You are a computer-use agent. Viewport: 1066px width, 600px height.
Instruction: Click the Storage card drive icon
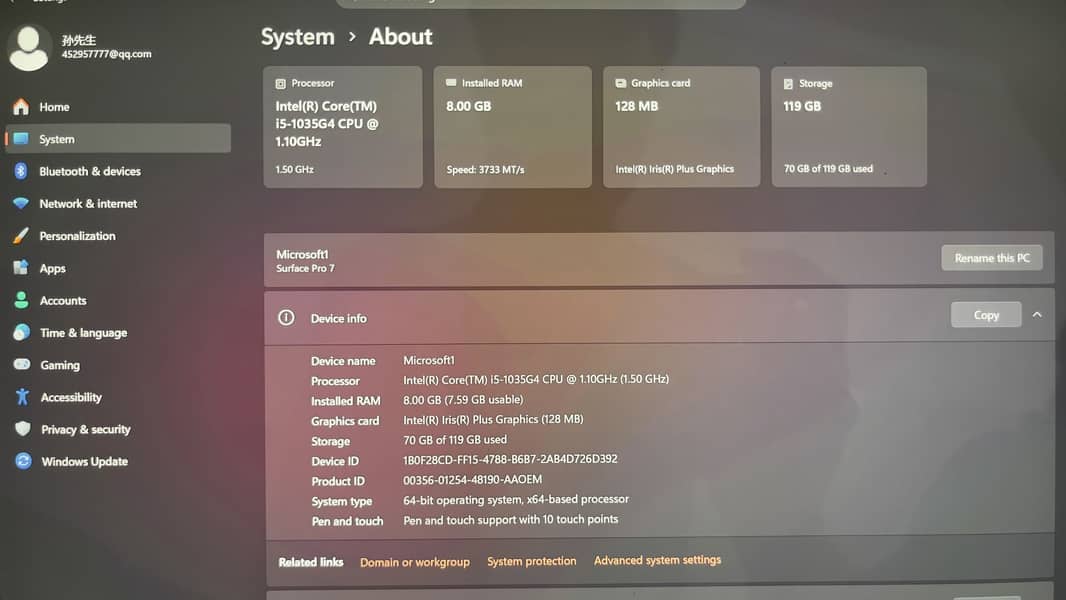click(788, 84)
